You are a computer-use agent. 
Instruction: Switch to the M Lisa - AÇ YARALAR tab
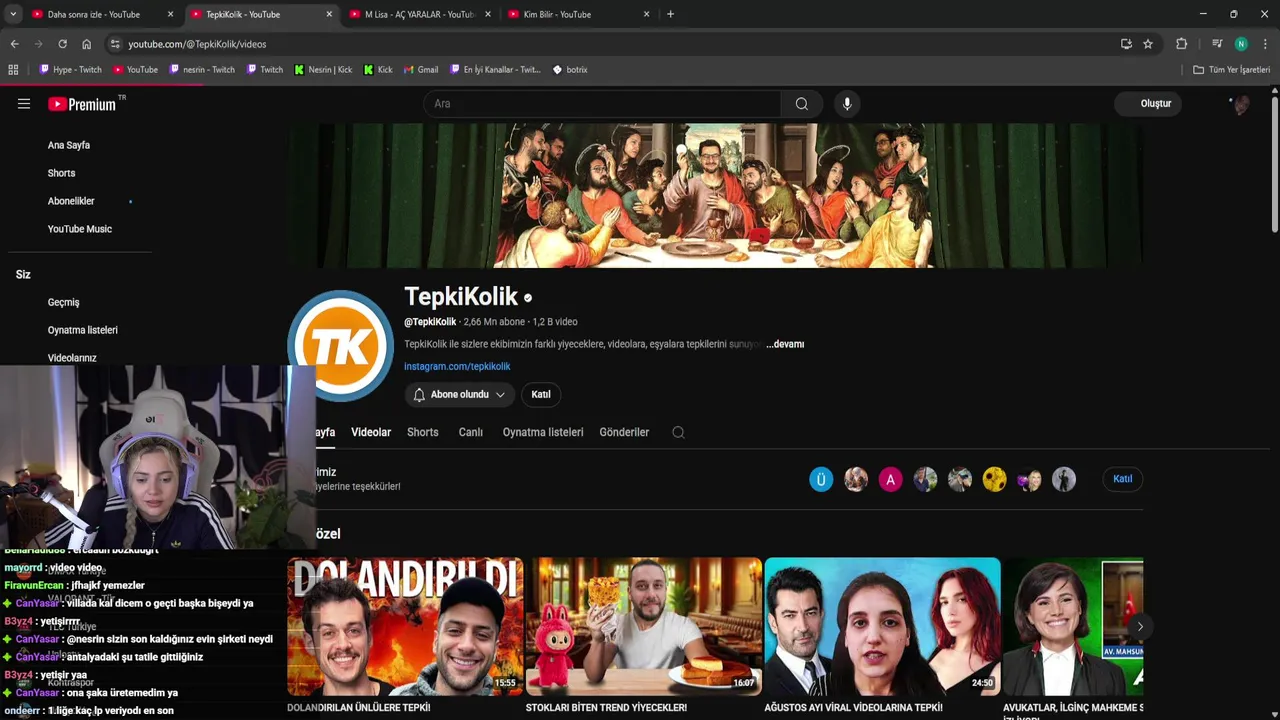(x=419, y=14)
